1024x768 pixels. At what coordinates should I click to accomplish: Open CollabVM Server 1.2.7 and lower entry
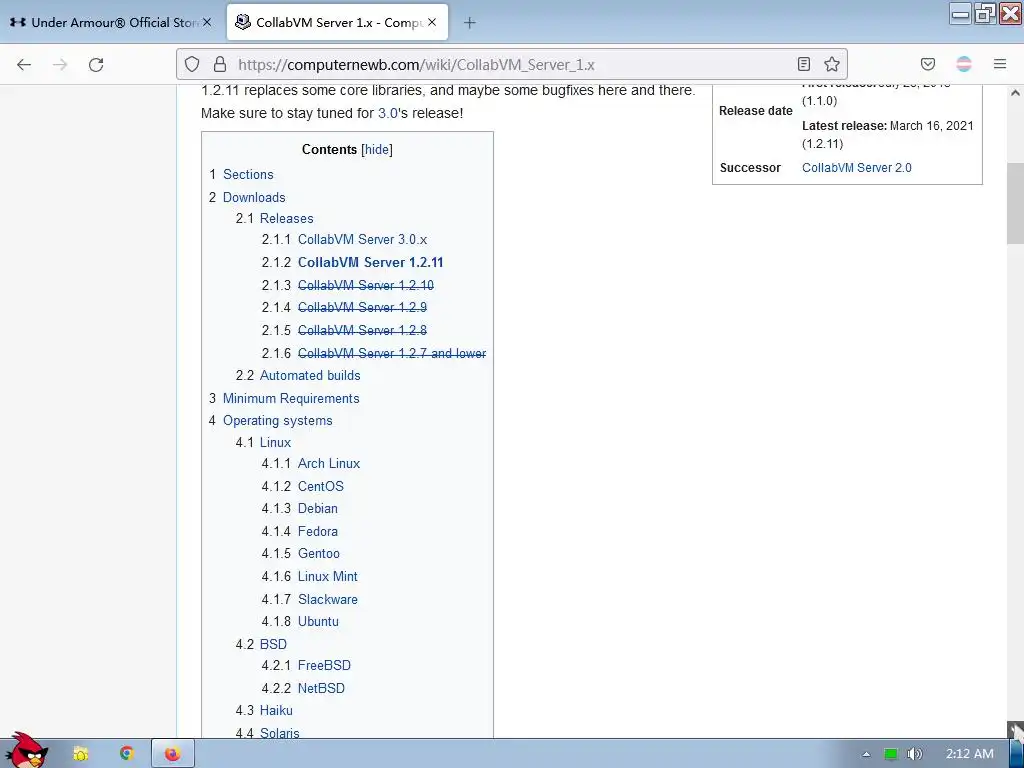[392, 353]
